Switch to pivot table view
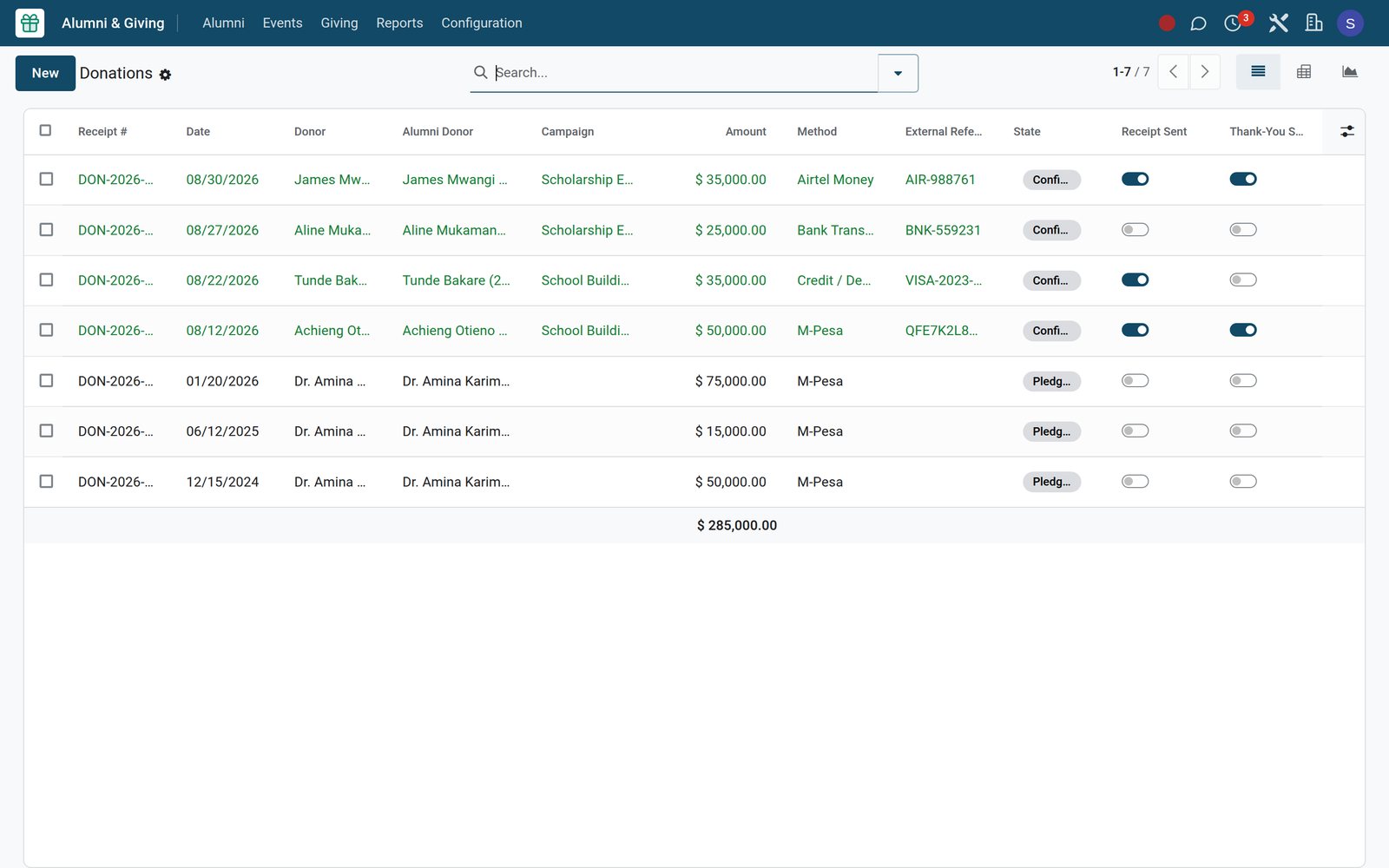The width and height of the screenshot is (1389, 868). pyautogui.click(x=1304, y=72)
